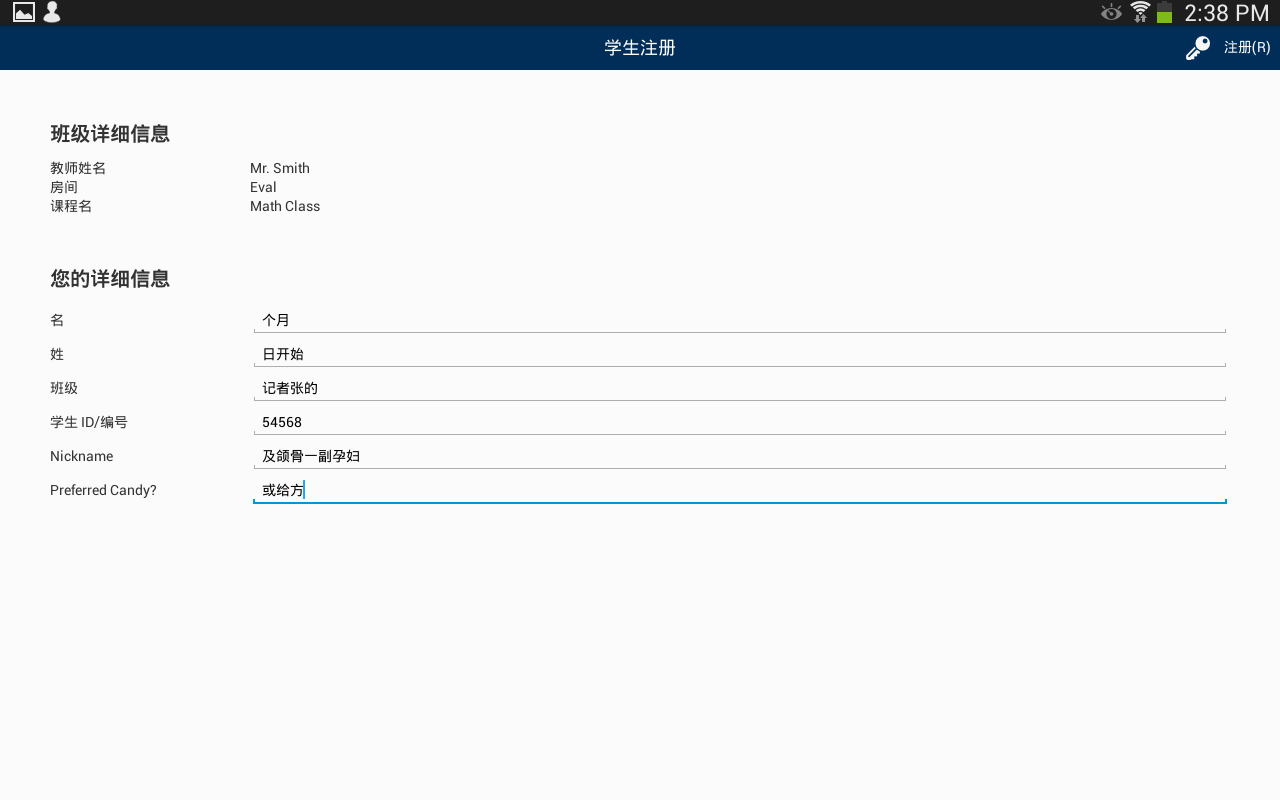Select the Nickname label
1280x800 pixels.
click(82, 456)
